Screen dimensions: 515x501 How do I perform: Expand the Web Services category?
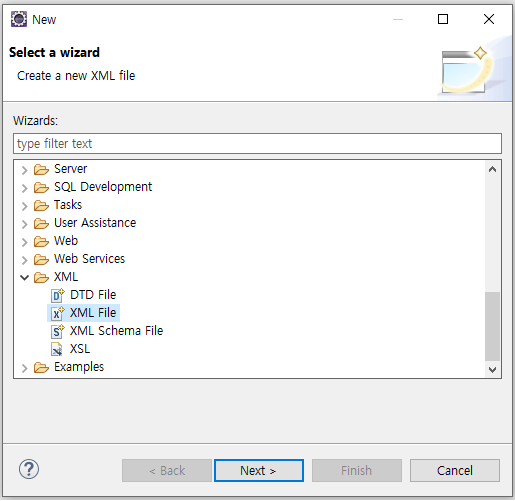(24, 260)
